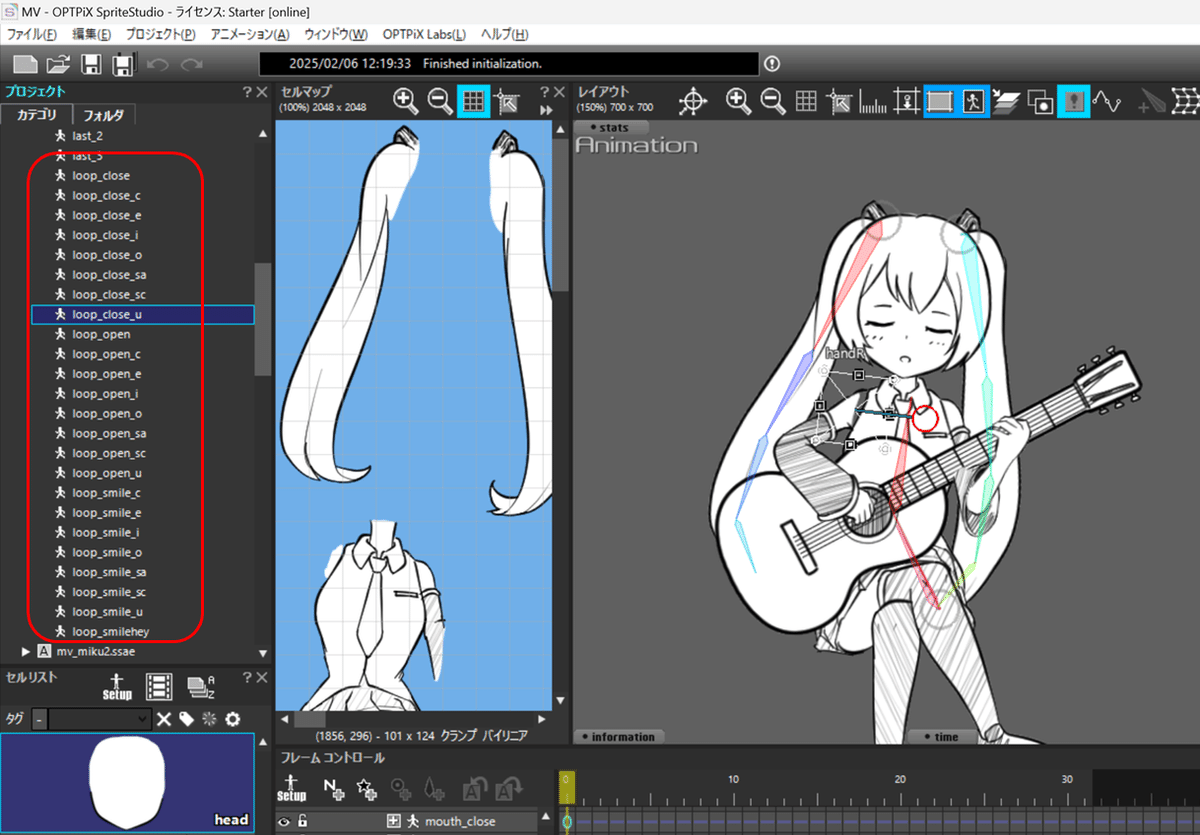Click the guide lines icon in the layout toolbar
The height and width of the screenshot is (835, 1200).
(x=907, y=101)
